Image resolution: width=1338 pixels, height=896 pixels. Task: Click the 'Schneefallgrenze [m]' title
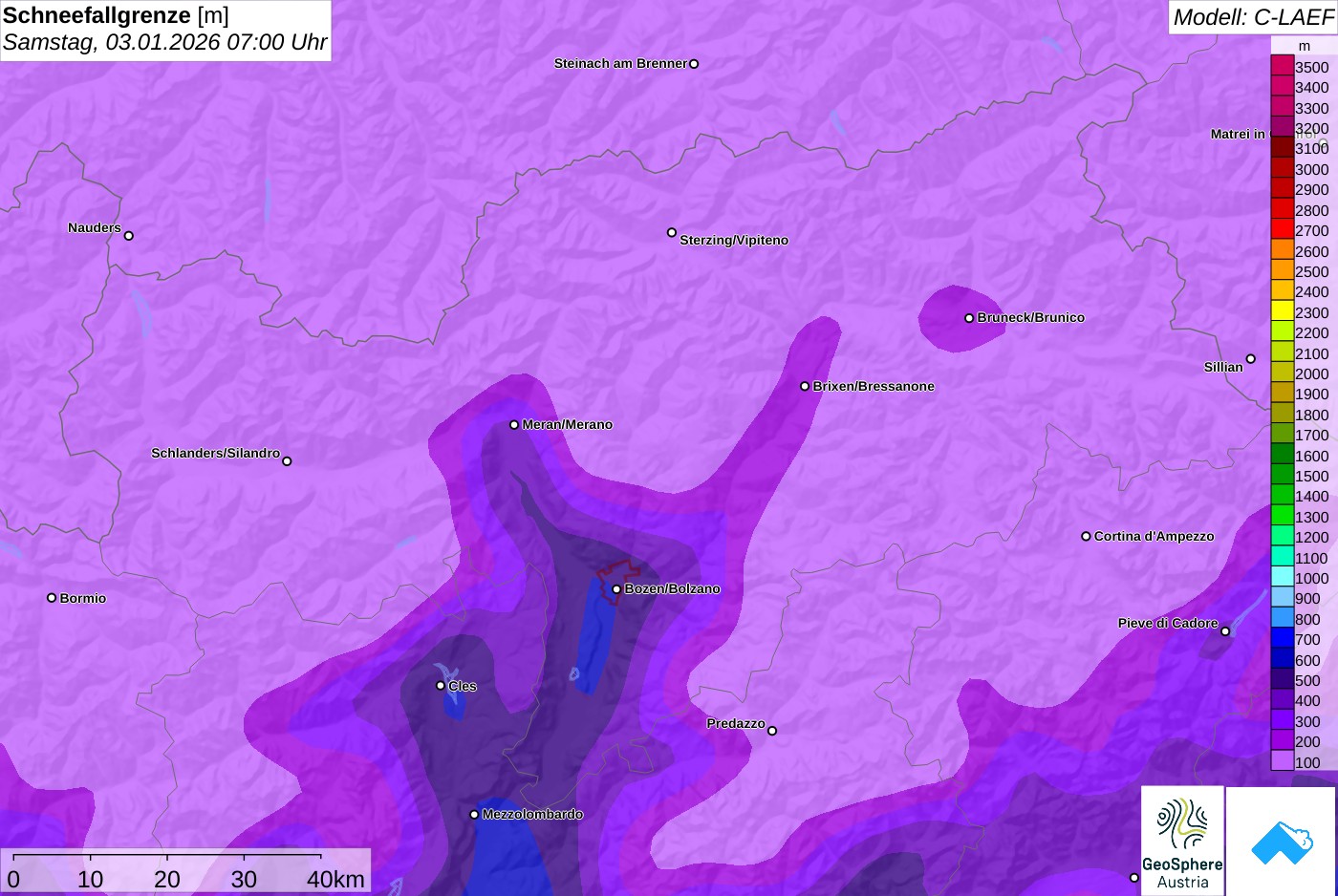click(x=116, y=15)
